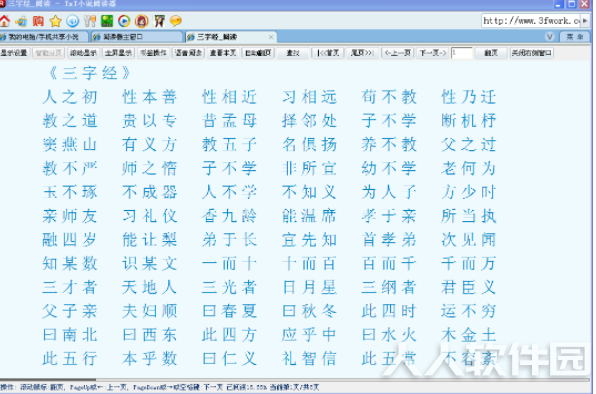
Task: Switch to the 我的电脑/手机共享小说 tab
Action: tap(43, 37)
